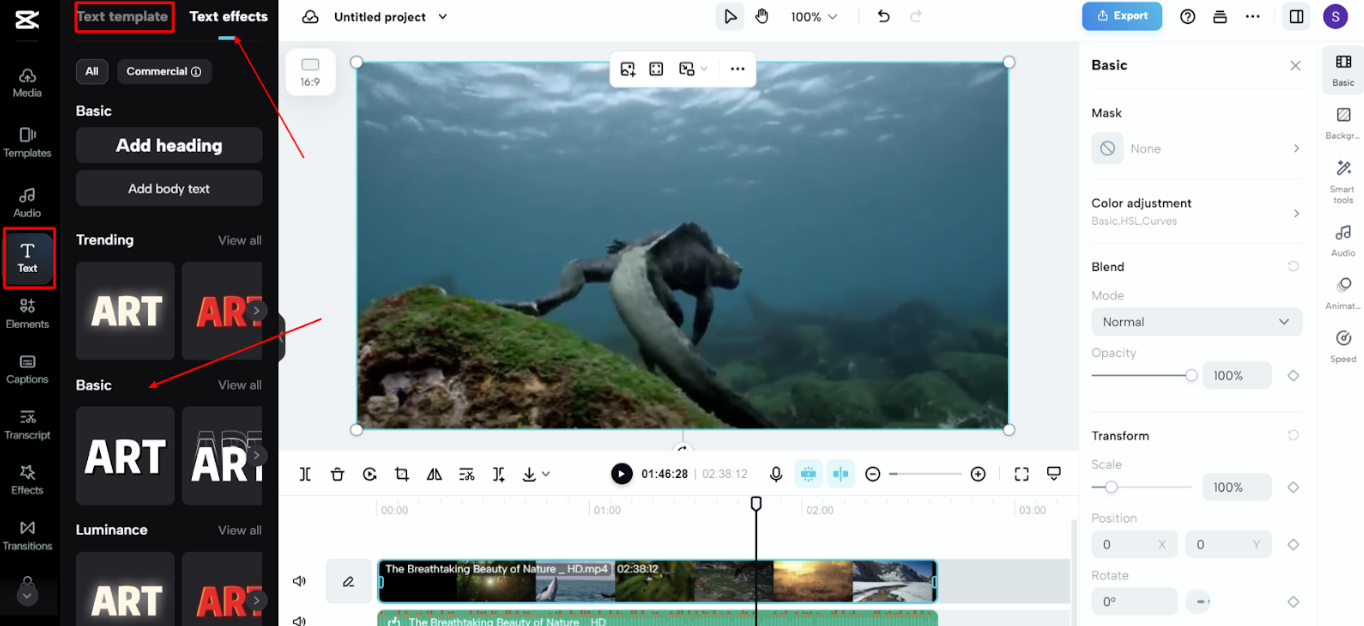Open Smart tools in right sidebar

(x=1343, y=182)
